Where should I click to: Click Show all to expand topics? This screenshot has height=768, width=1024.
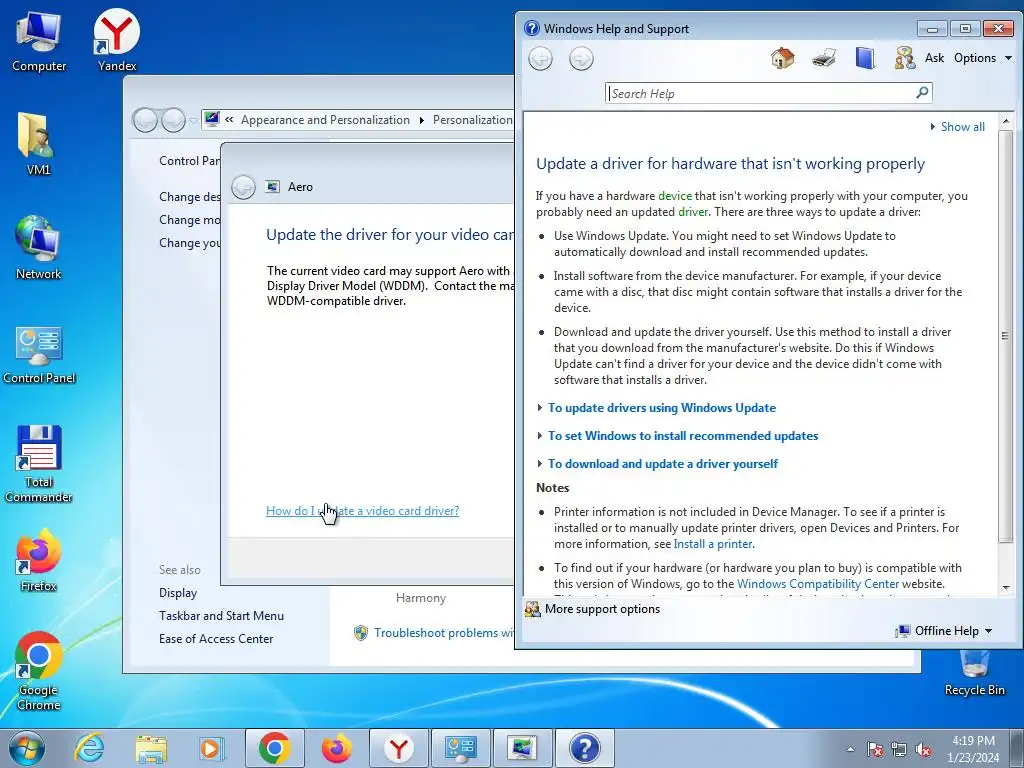[958, 127]
